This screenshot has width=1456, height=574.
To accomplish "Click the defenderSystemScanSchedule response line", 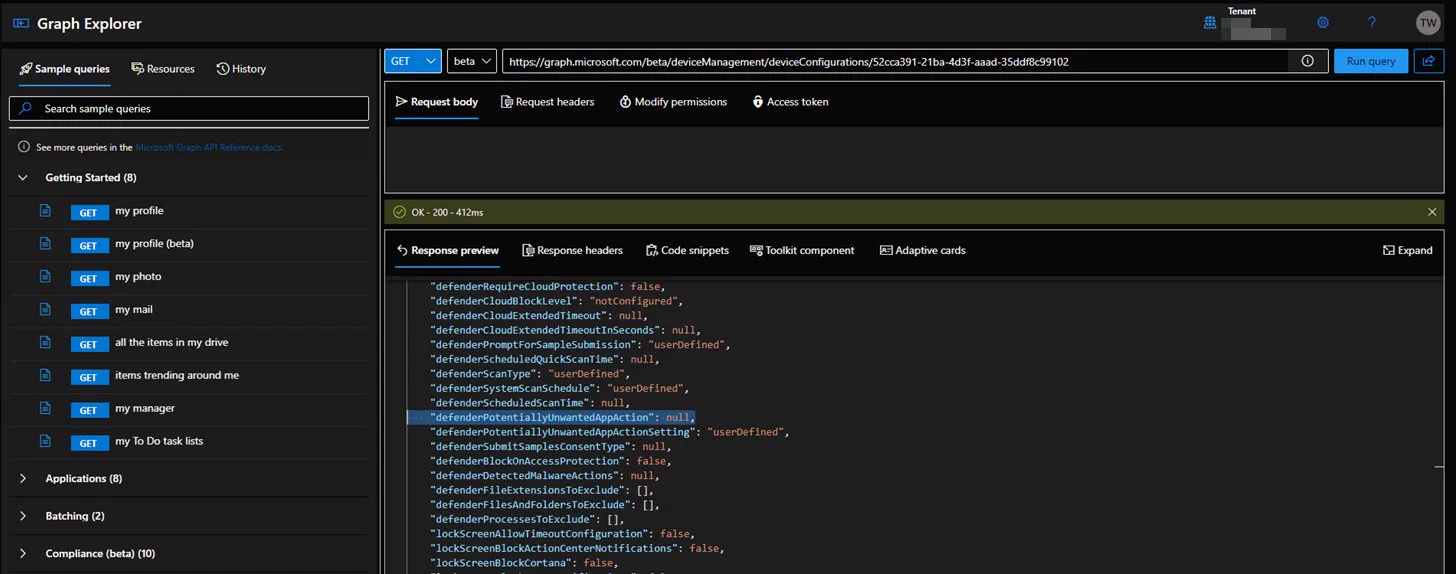I will point(560,388).
